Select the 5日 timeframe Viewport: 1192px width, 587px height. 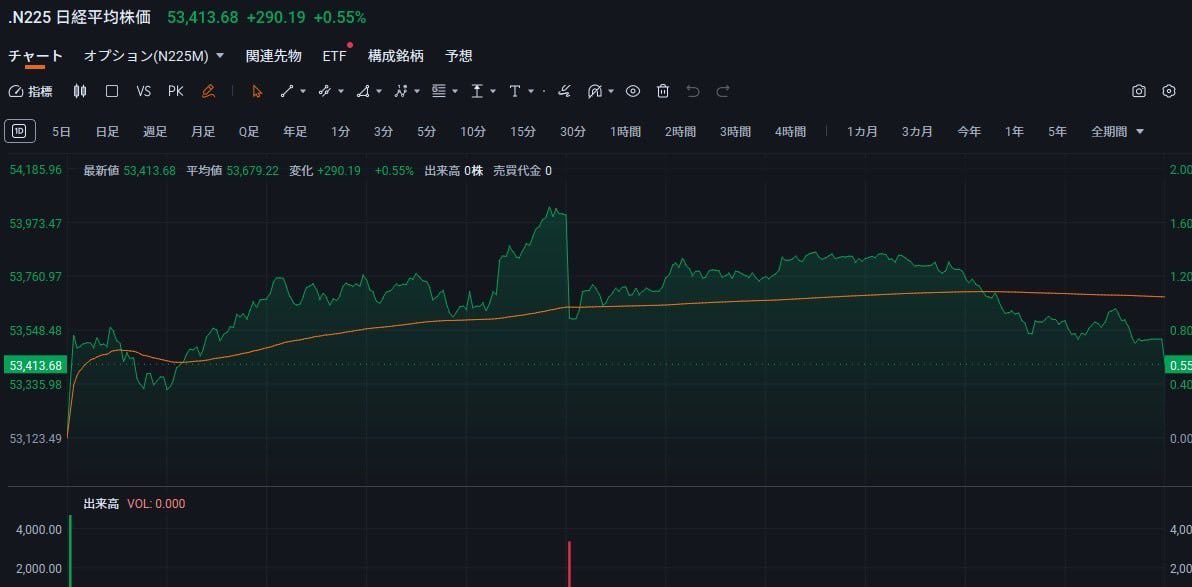[x=62, y=132]
